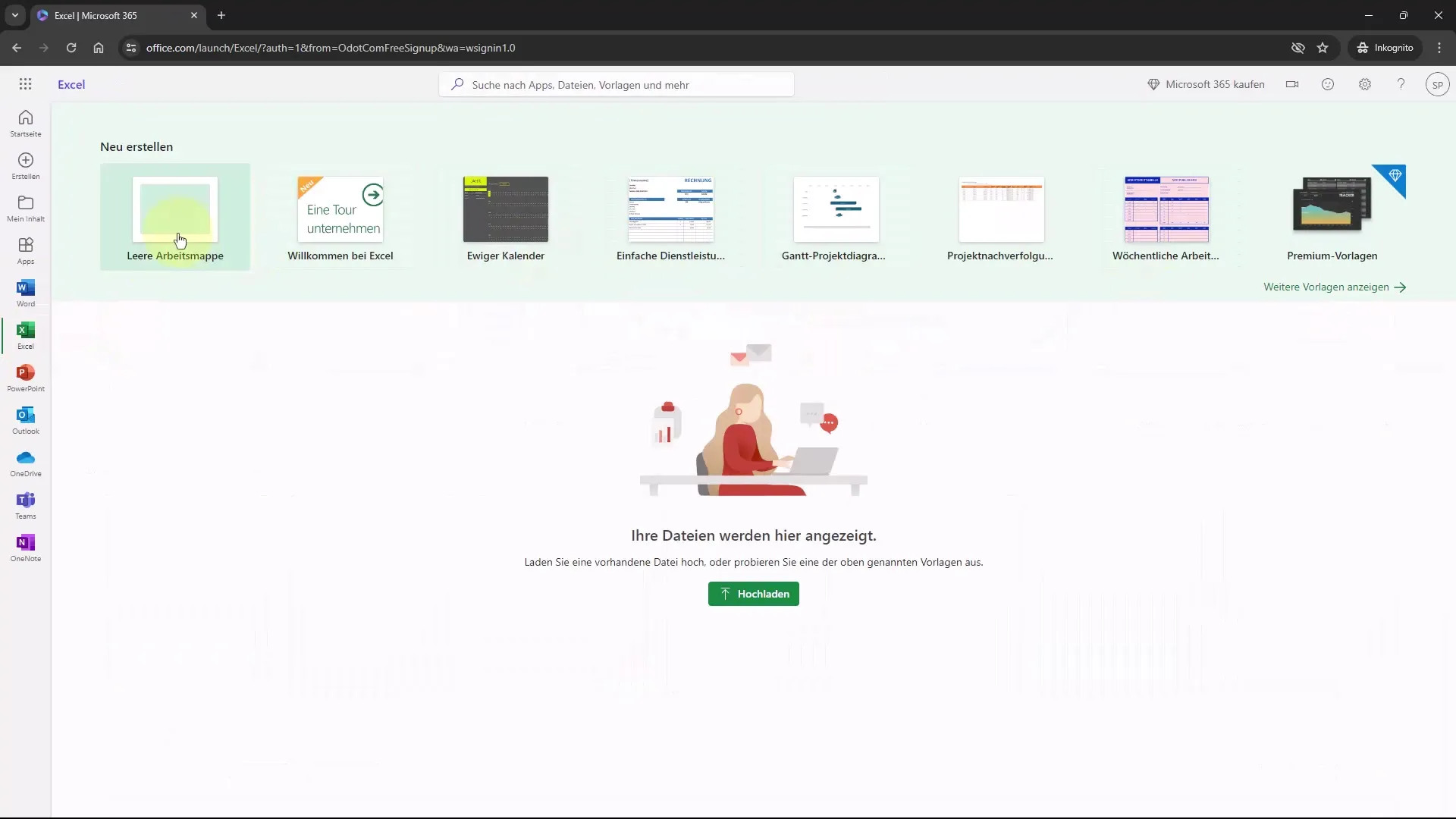Open Apps in the sidebar
The width and height of the screenshot is (1456, 819).
(x=26, y=250)
